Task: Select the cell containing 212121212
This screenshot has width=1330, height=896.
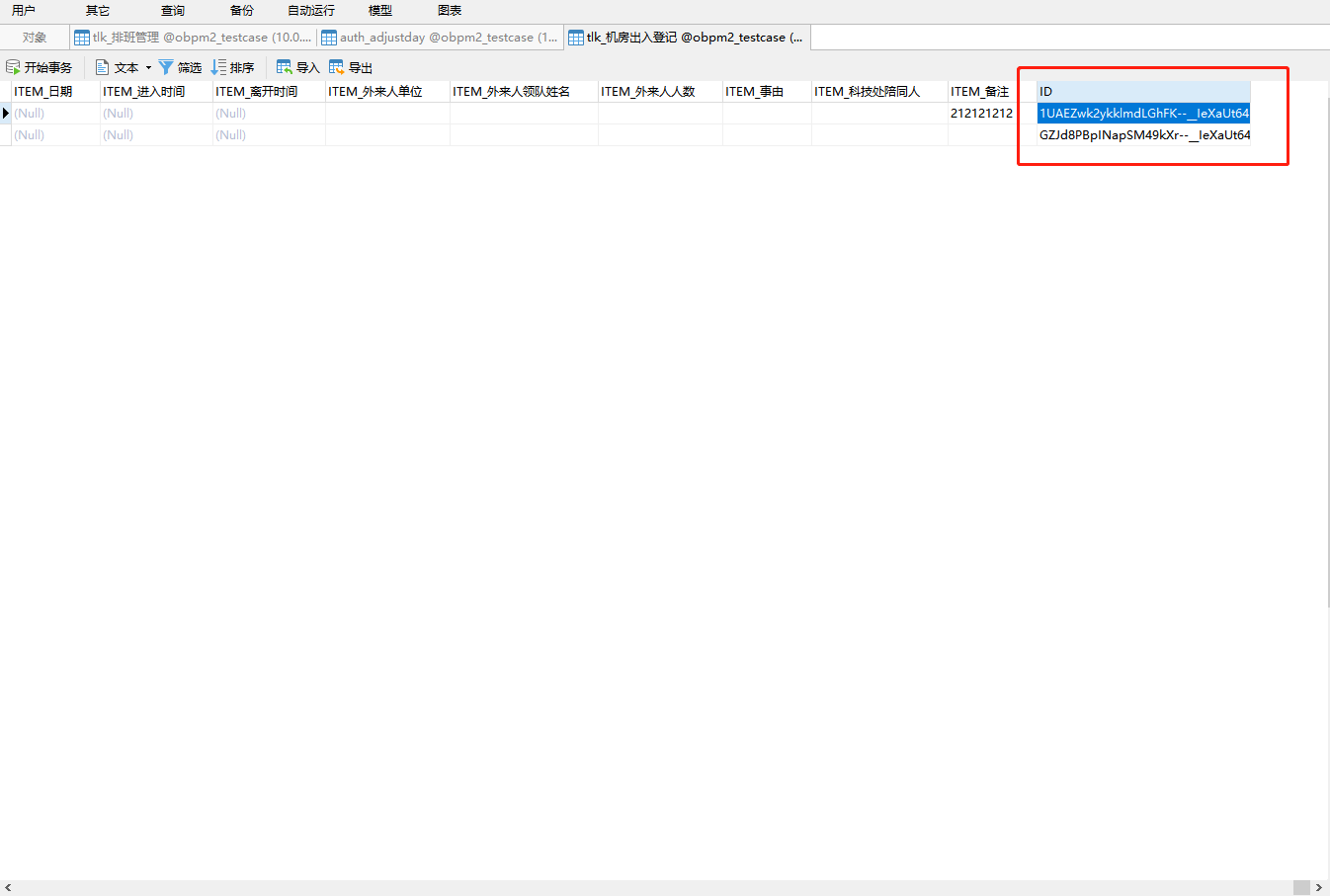Action: coord(992,114)
